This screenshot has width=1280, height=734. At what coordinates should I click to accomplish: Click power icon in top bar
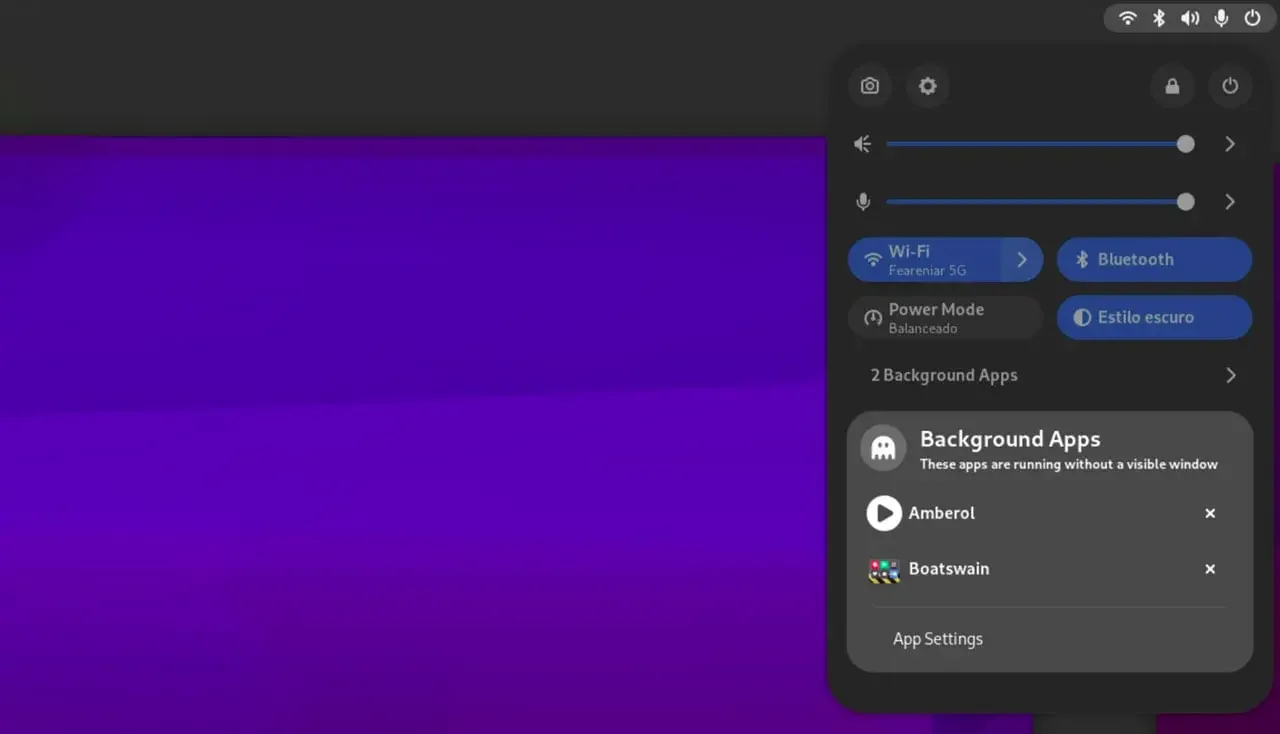pyautogui.click(x=1252, y=18)
